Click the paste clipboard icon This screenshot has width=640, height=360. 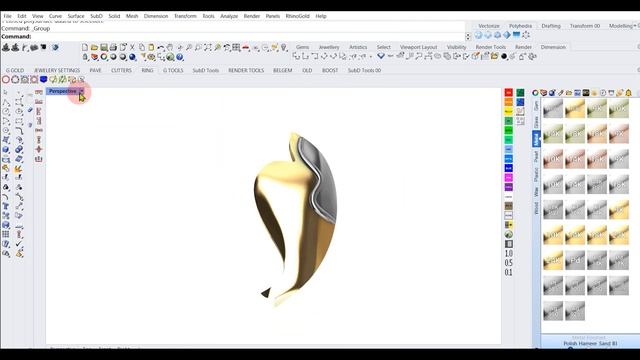click(x=151, y=47)
